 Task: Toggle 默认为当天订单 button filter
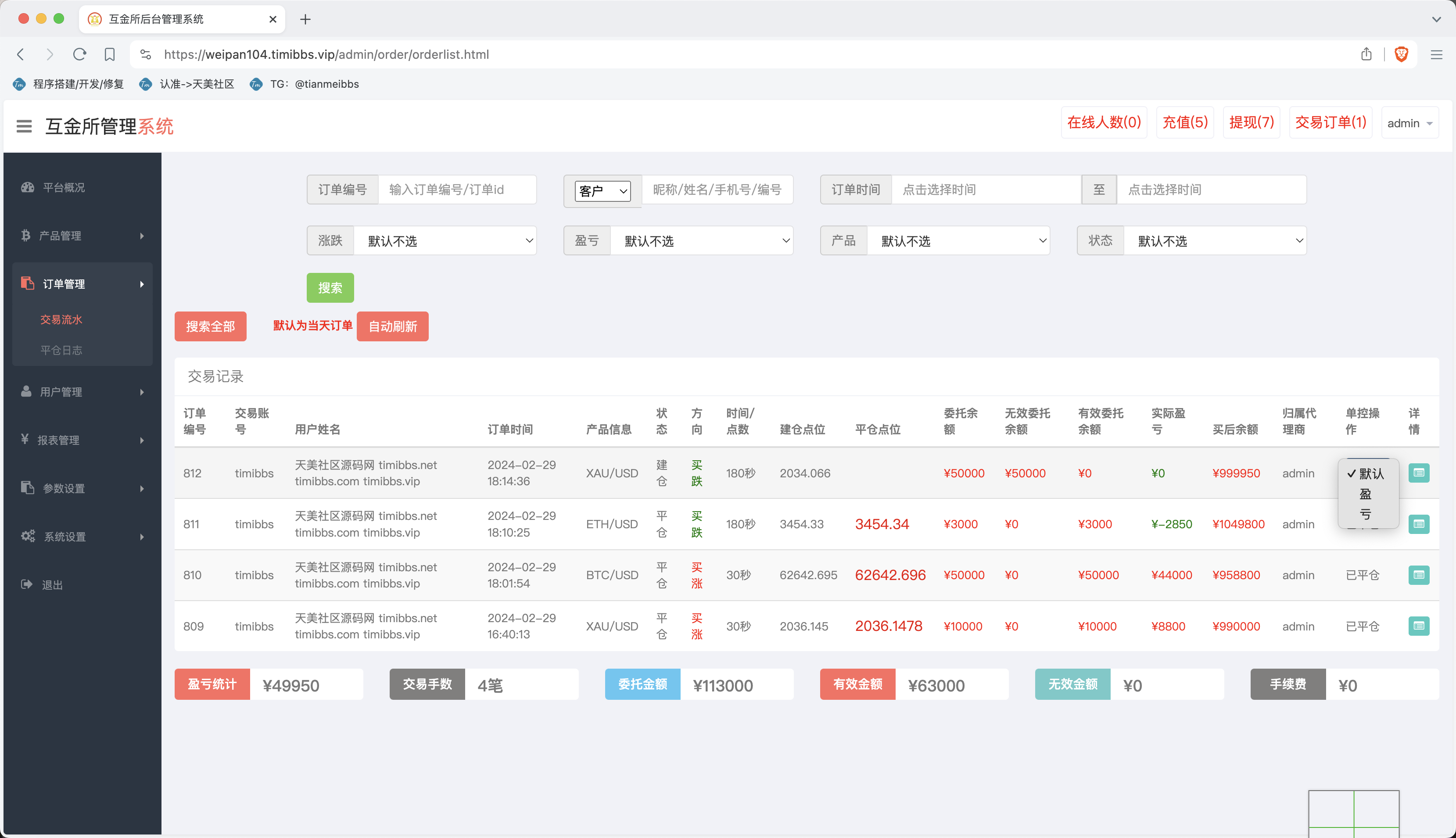[x=311, y=326]
